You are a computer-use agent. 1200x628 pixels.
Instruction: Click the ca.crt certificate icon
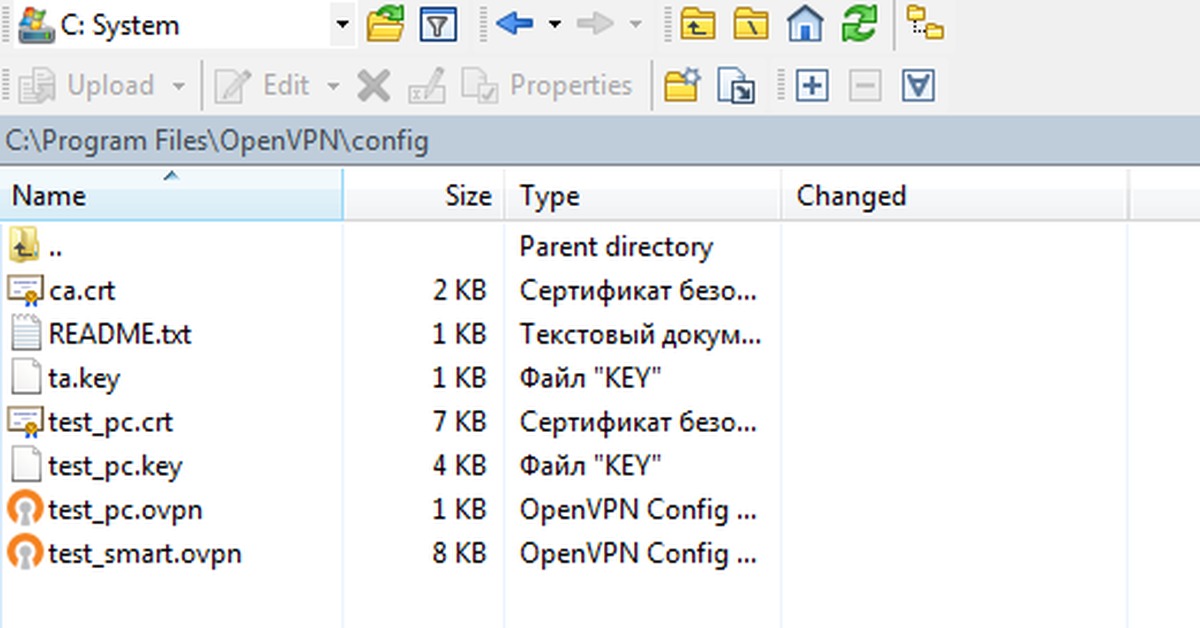(24, 290)
